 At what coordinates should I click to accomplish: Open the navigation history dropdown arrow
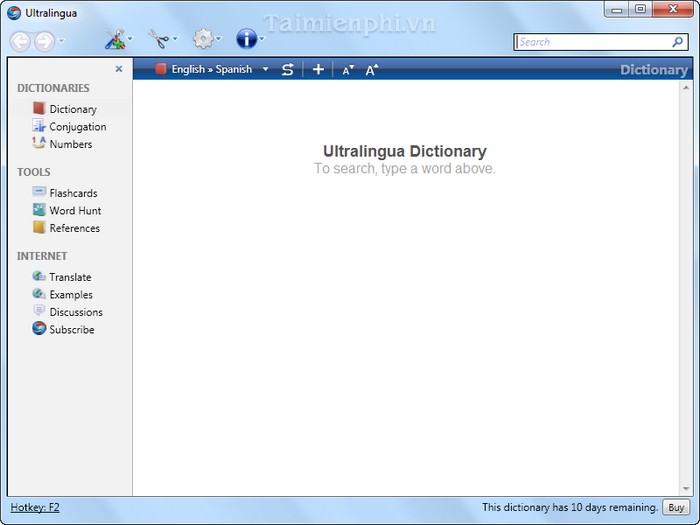tap(62, 41)
